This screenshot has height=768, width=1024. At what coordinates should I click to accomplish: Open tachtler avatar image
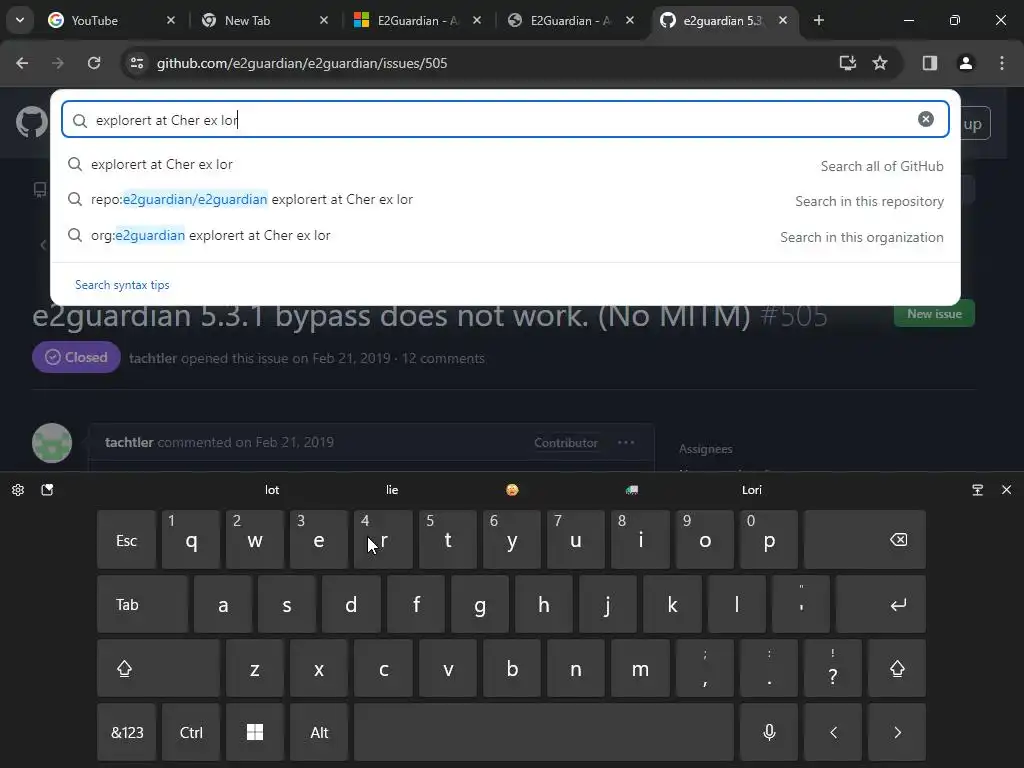pos(52,443)
